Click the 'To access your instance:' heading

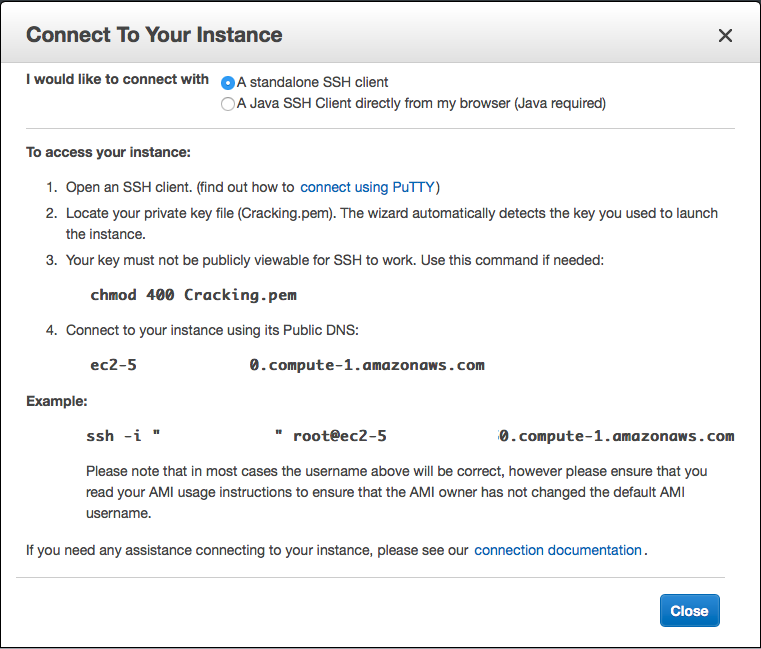coord(108,153)
